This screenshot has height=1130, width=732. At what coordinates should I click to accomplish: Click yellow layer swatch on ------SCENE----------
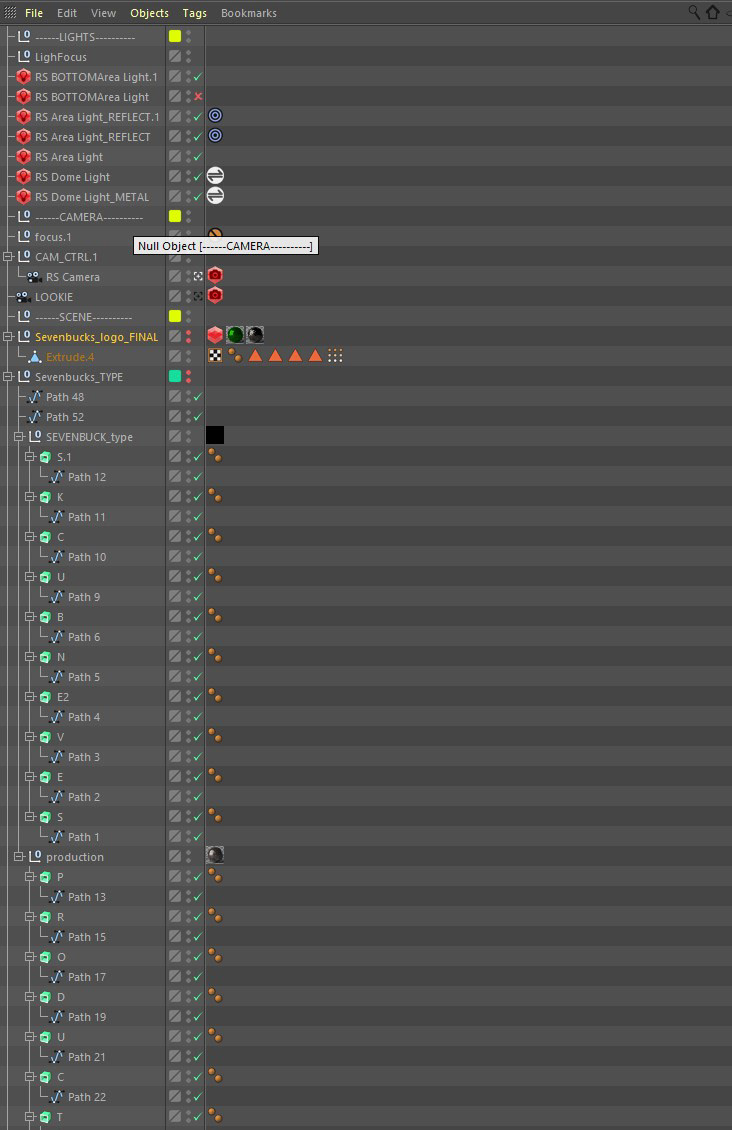coord(175,316)
